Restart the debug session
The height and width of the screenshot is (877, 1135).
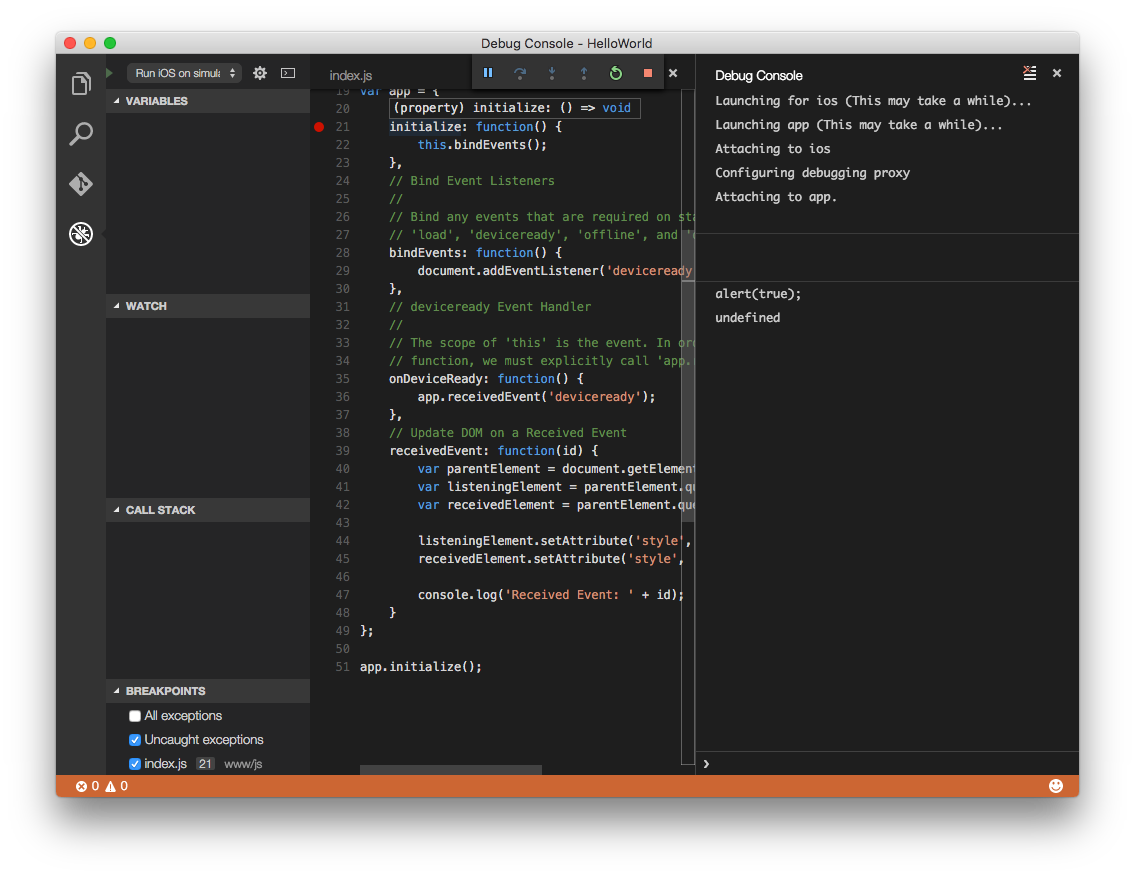(x=616, y=73)
